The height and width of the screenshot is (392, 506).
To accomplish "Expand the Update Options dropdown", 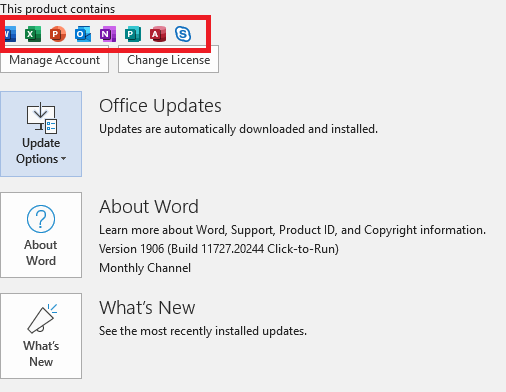I will pos(41,134).
